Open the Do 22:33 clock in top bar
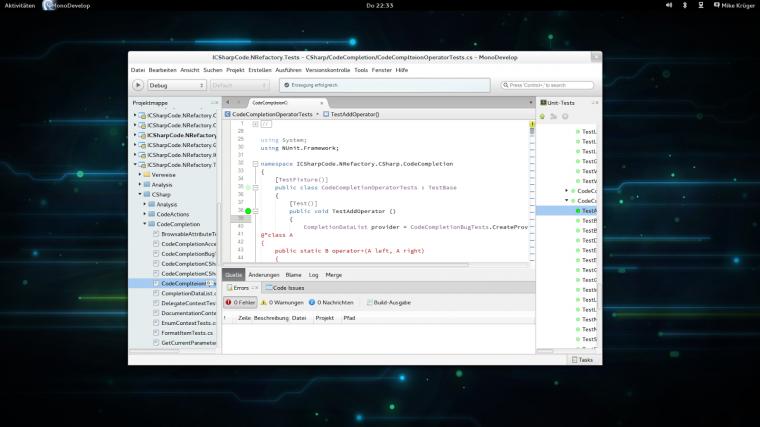Viewport: 760px width, 427px height. tap(380, 6)
